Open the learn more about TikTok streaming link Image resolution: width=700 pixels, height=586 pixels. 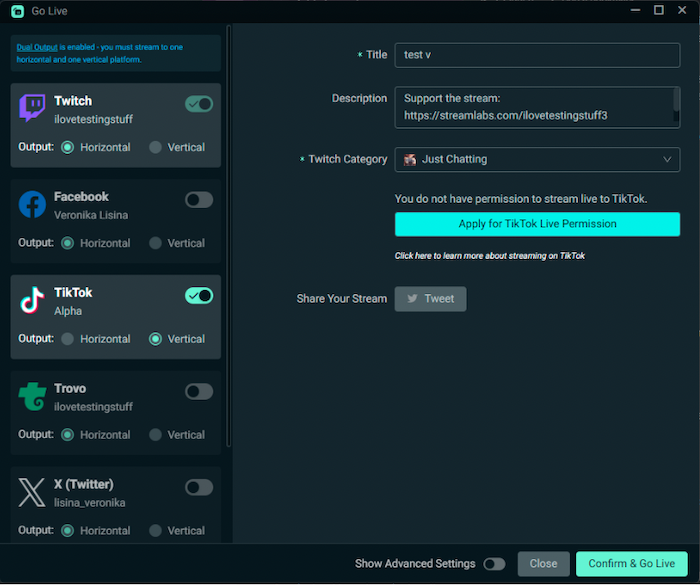490,256
